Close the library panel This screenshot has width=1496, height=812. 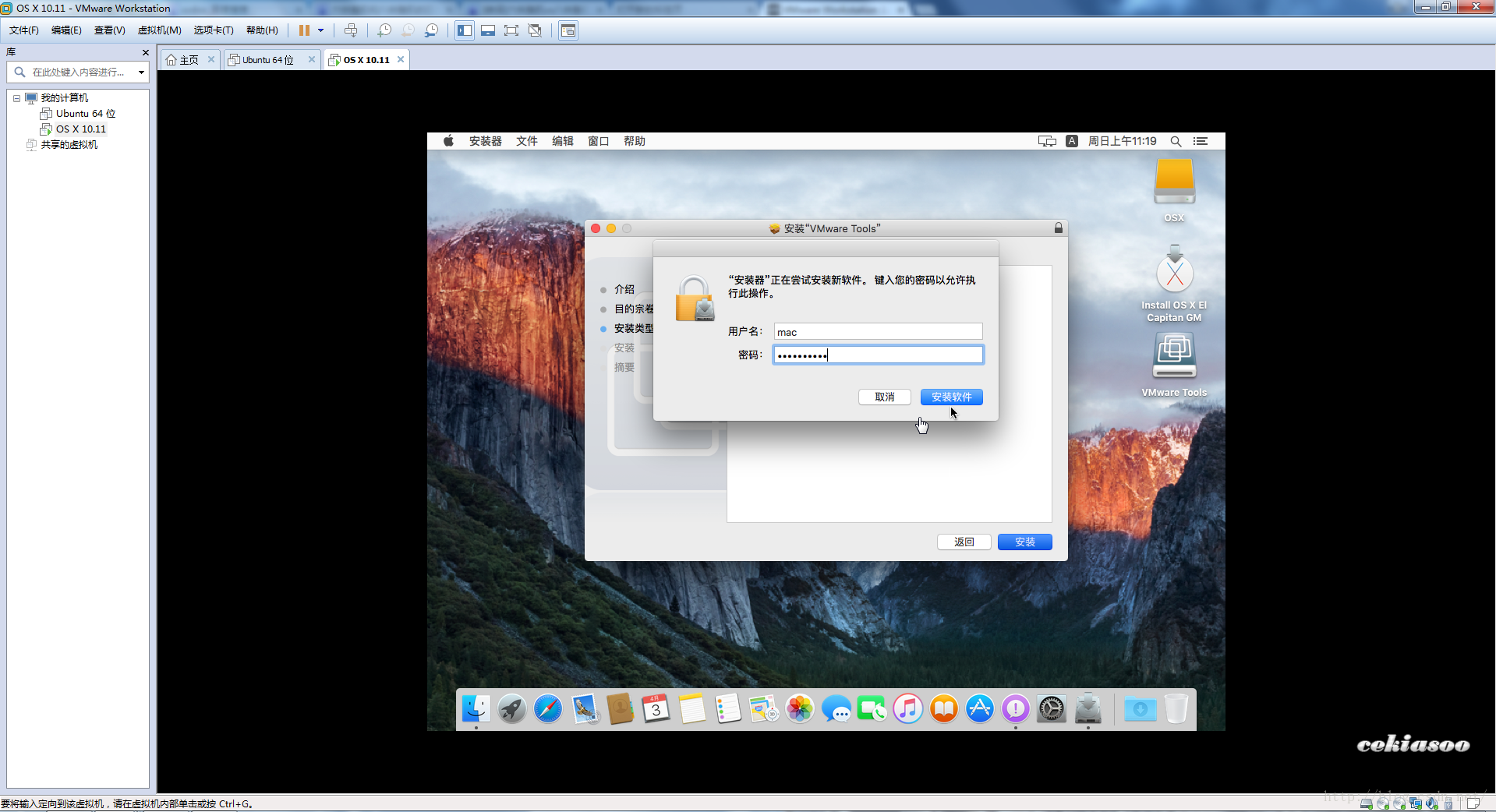[x=145, y=52]
